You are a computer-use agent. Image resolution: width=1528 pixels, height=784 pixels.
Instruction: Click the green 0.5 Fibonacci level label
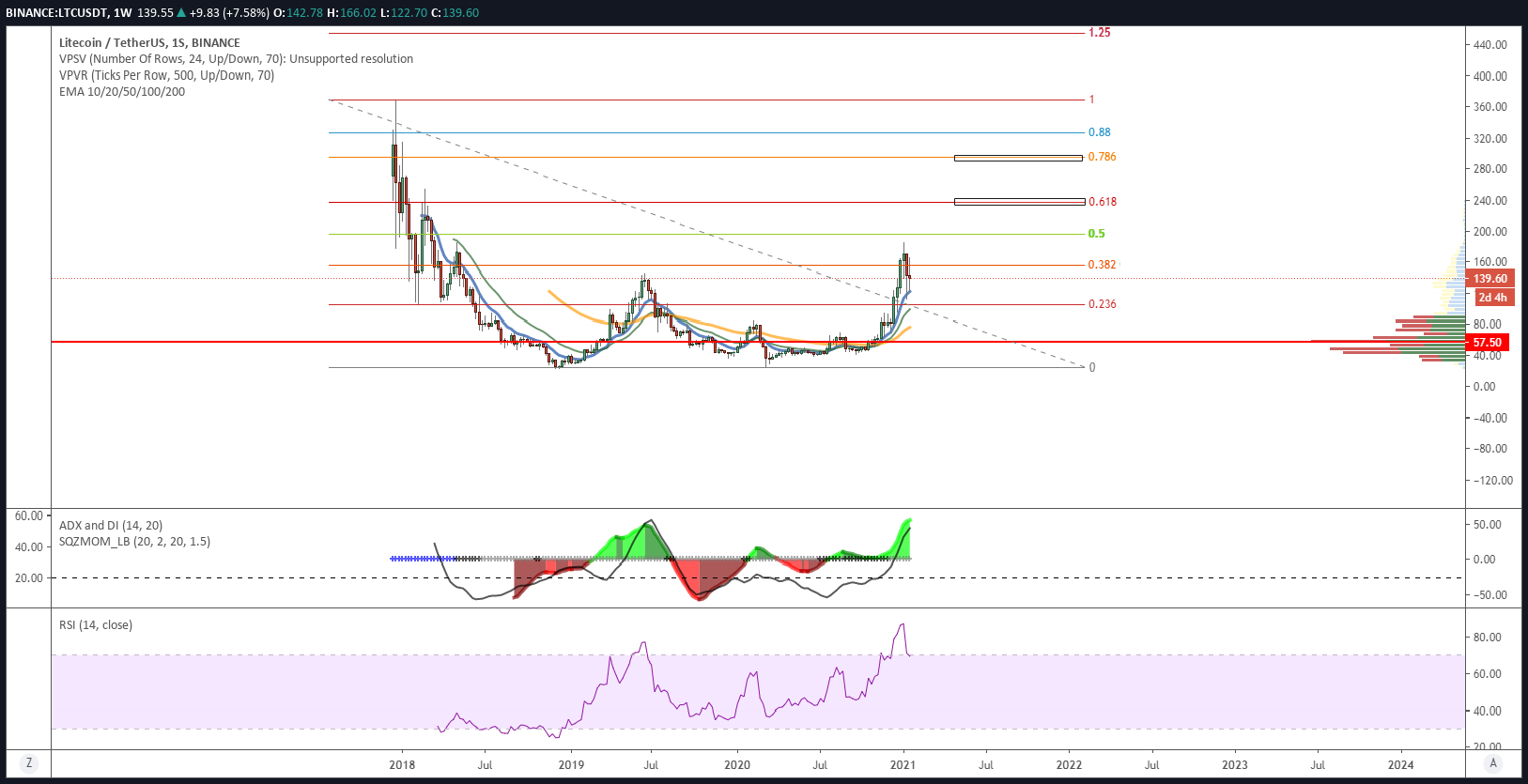(1096, 234)
